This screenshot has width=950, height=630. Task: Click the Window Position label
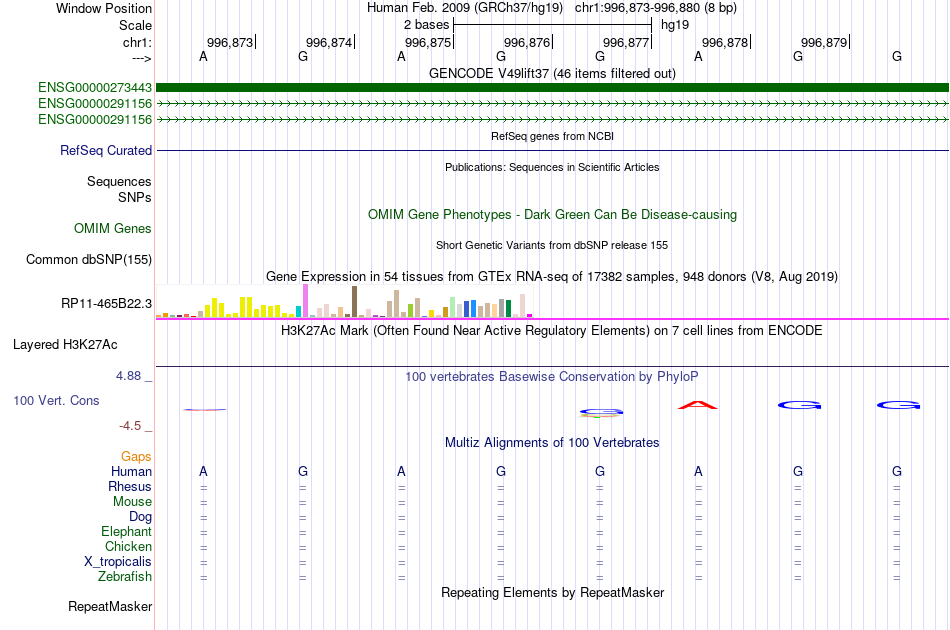[x=104, y=8]
